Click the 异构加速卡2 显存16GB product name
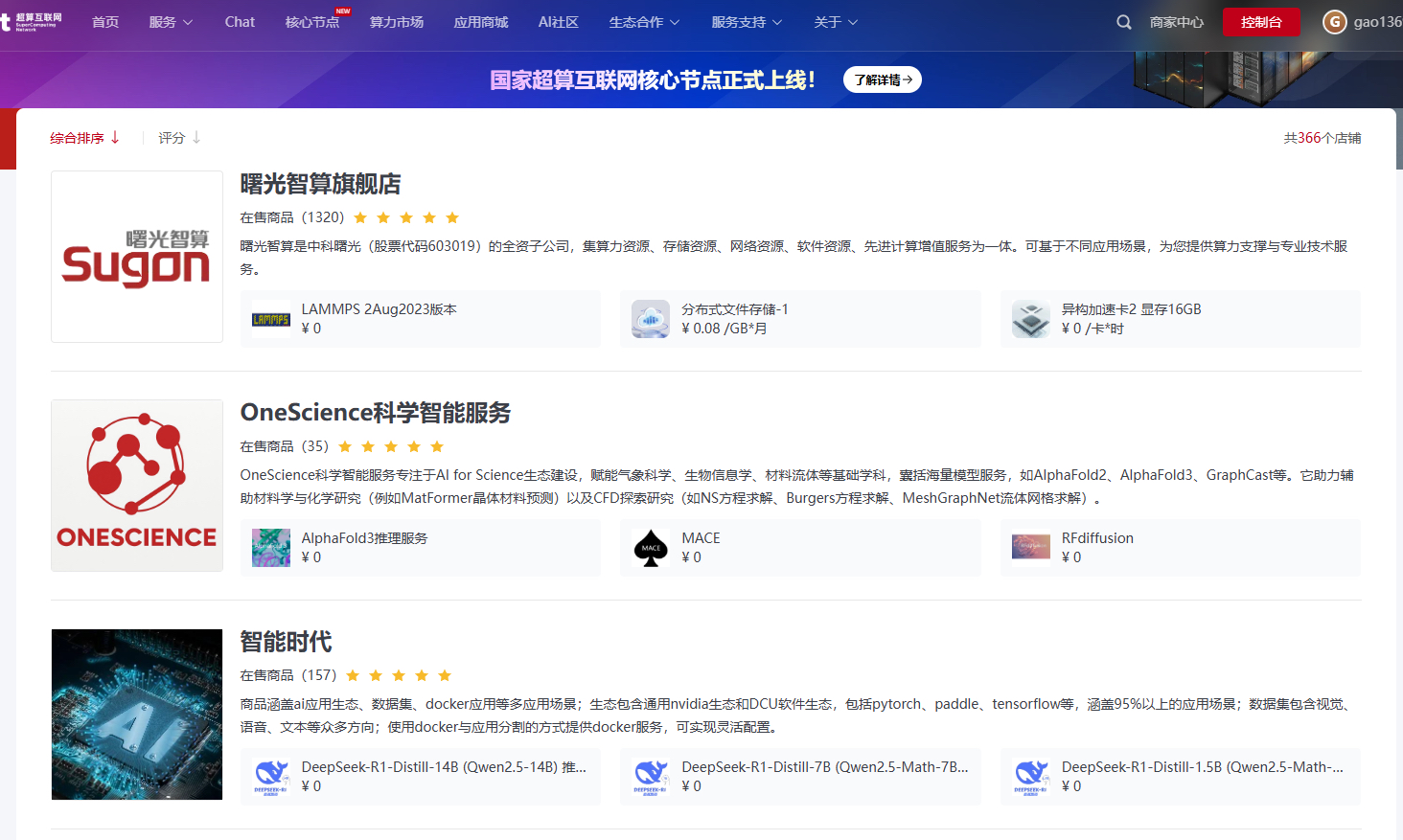Screen dimensions: 1403x840 pyautogui.click(x=1131, y=309)
